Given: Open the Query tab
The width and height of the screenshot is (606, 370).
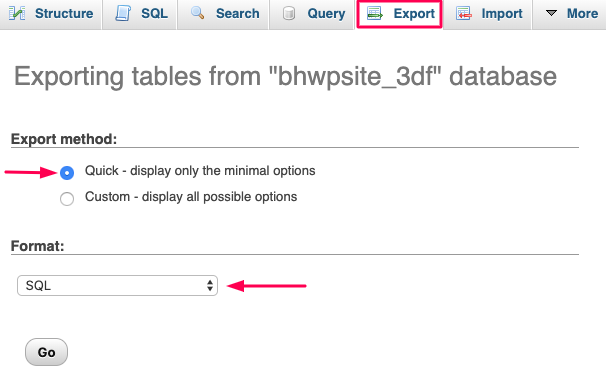Looking at the screenshot, I should click(x=312, y=14).
